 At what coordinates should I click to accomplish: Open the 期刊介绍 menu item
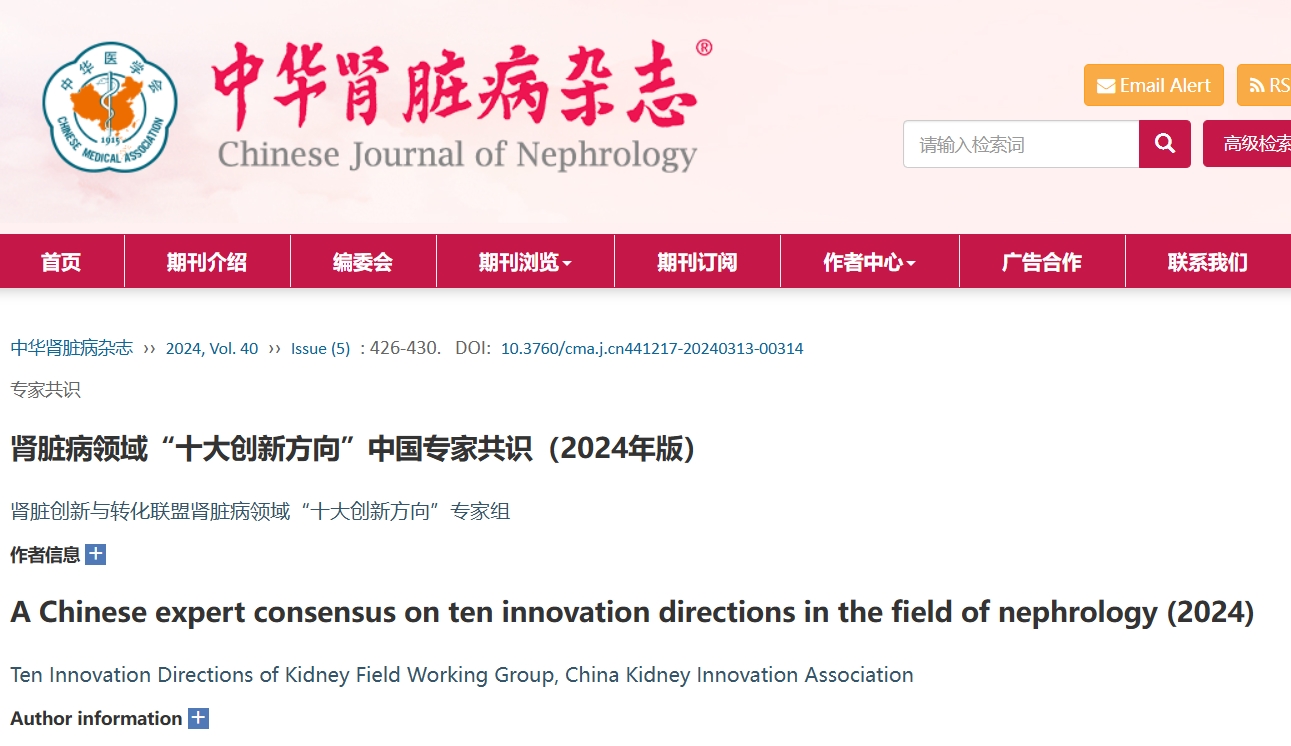207,262
